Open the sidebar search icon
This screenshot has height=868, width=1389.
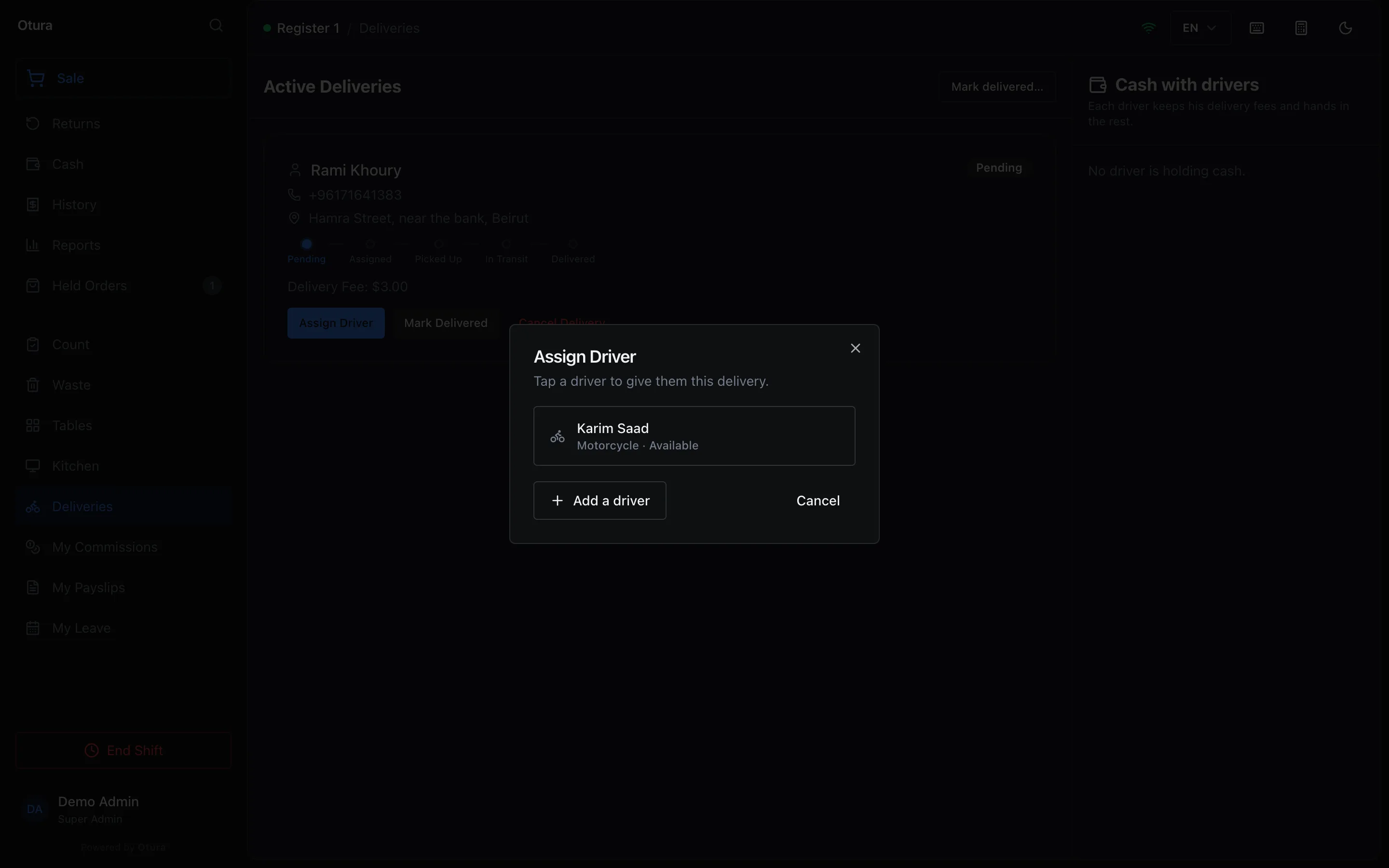click(216, 25)
